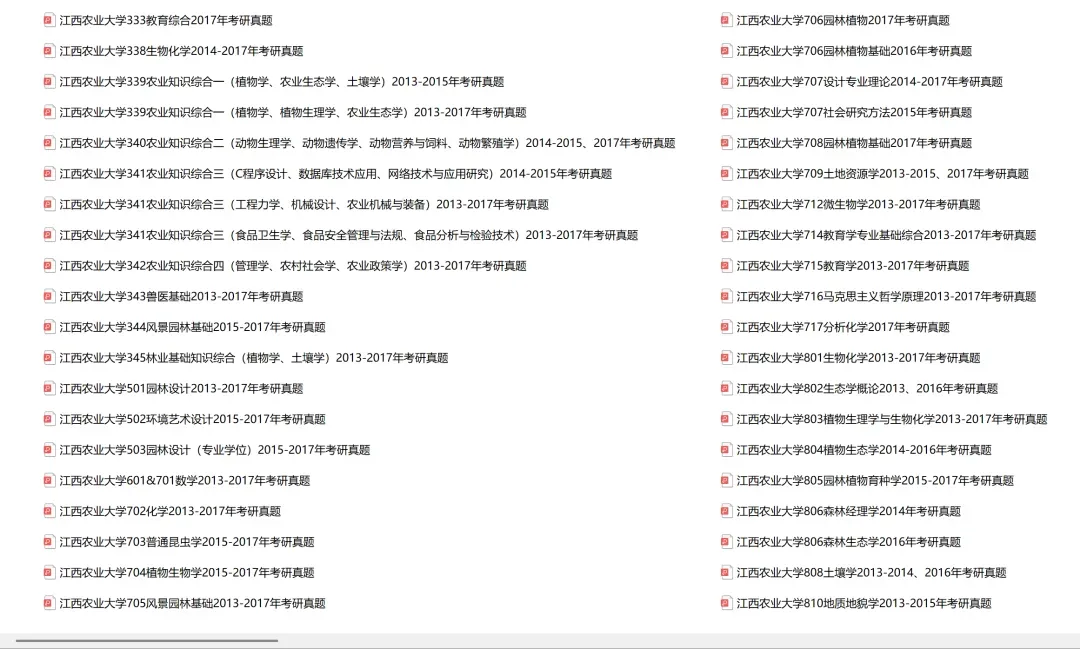1080x649 pixels.
Task: Open 345林业基础知识综合 file entry
Action: [x=253, y=358]
